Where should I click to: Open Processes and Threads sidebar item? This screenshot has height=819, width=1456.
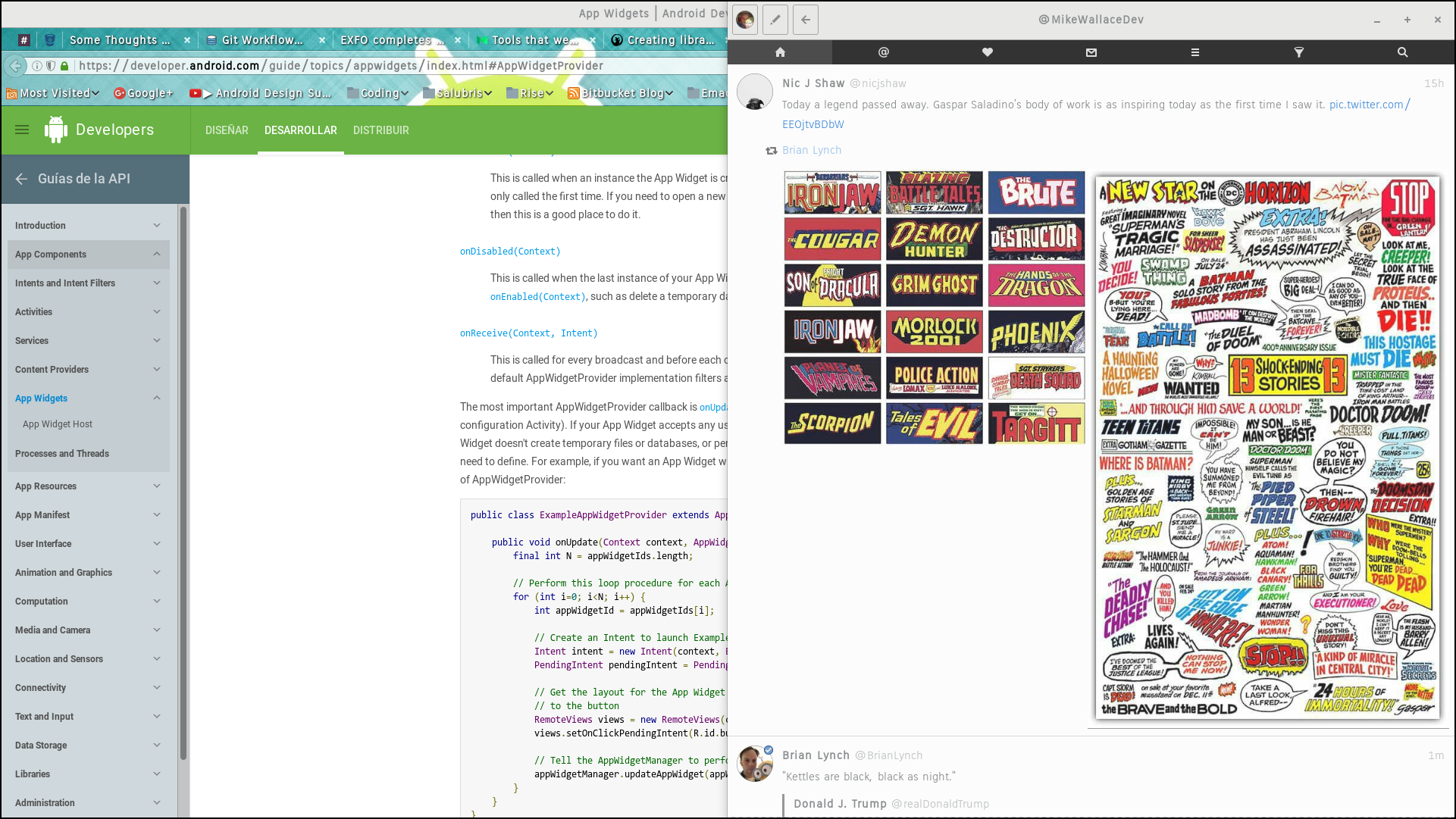(62, 454)
